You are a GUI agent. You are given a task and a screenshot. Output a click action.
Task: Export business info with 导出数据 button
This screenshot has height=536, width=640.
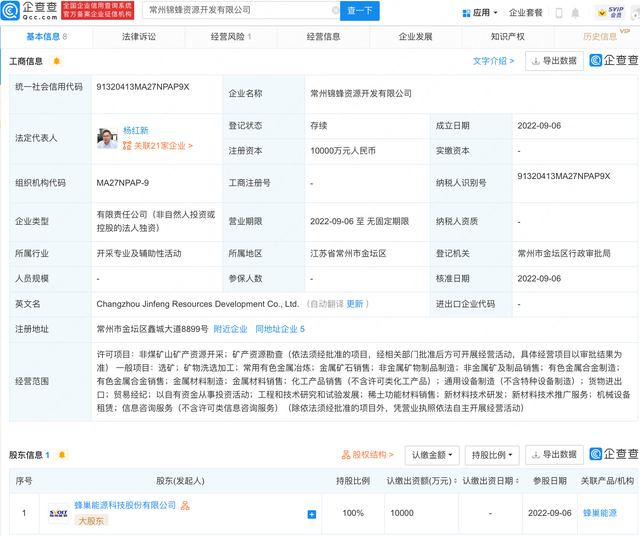click(554, 61)
